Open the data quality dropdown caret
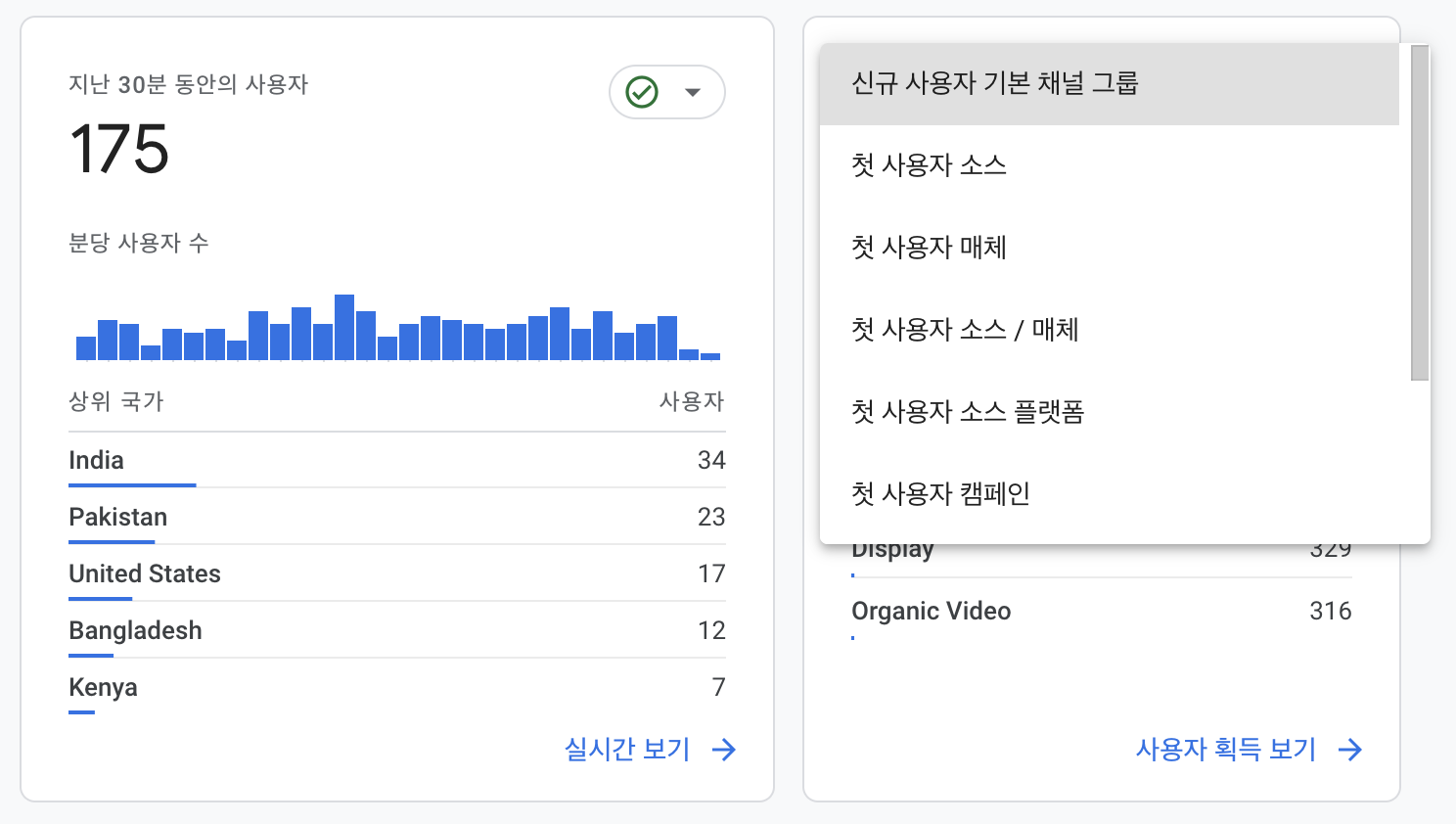Viewport: 1456px width, 824px height. [x=693, y=91]
